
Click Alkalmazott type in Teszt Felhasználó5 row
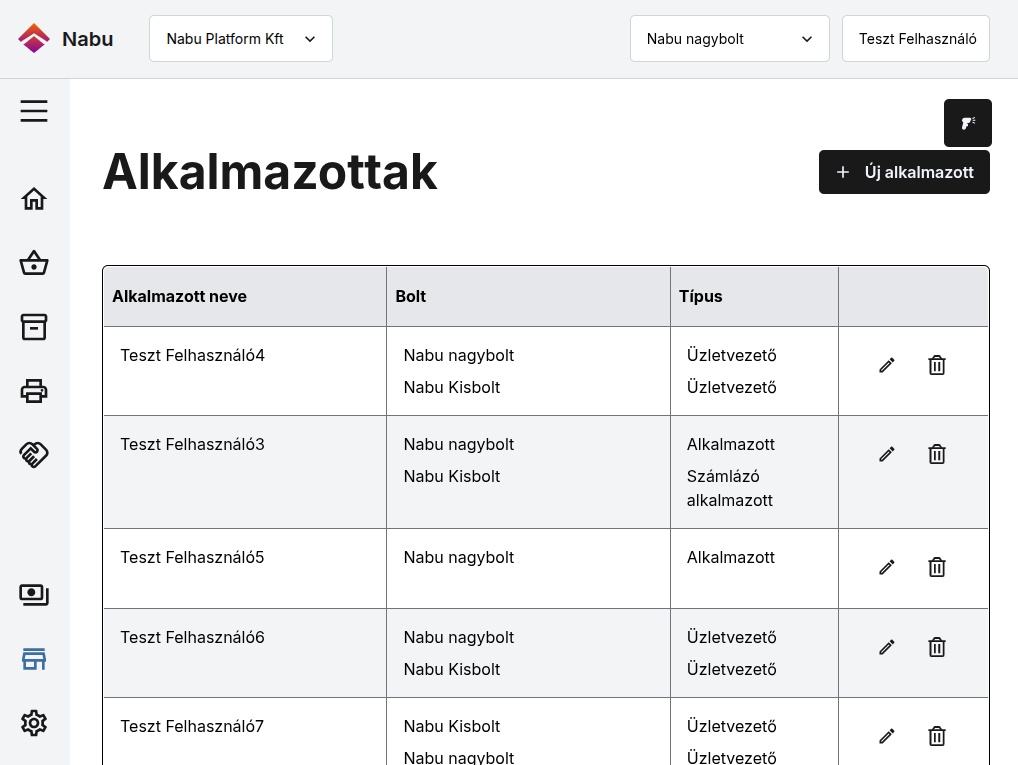click(731, 558)
